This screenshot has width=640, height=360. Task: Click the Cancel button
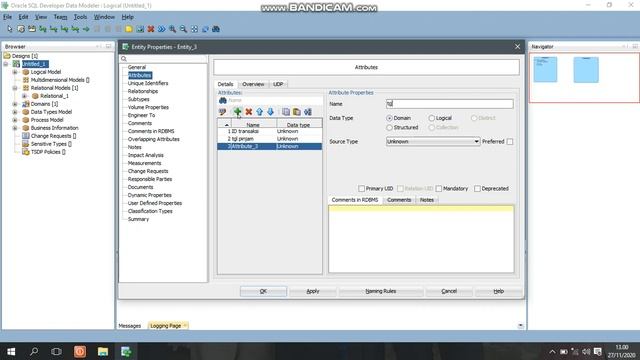pyautogui.click(x=449, y=291)
